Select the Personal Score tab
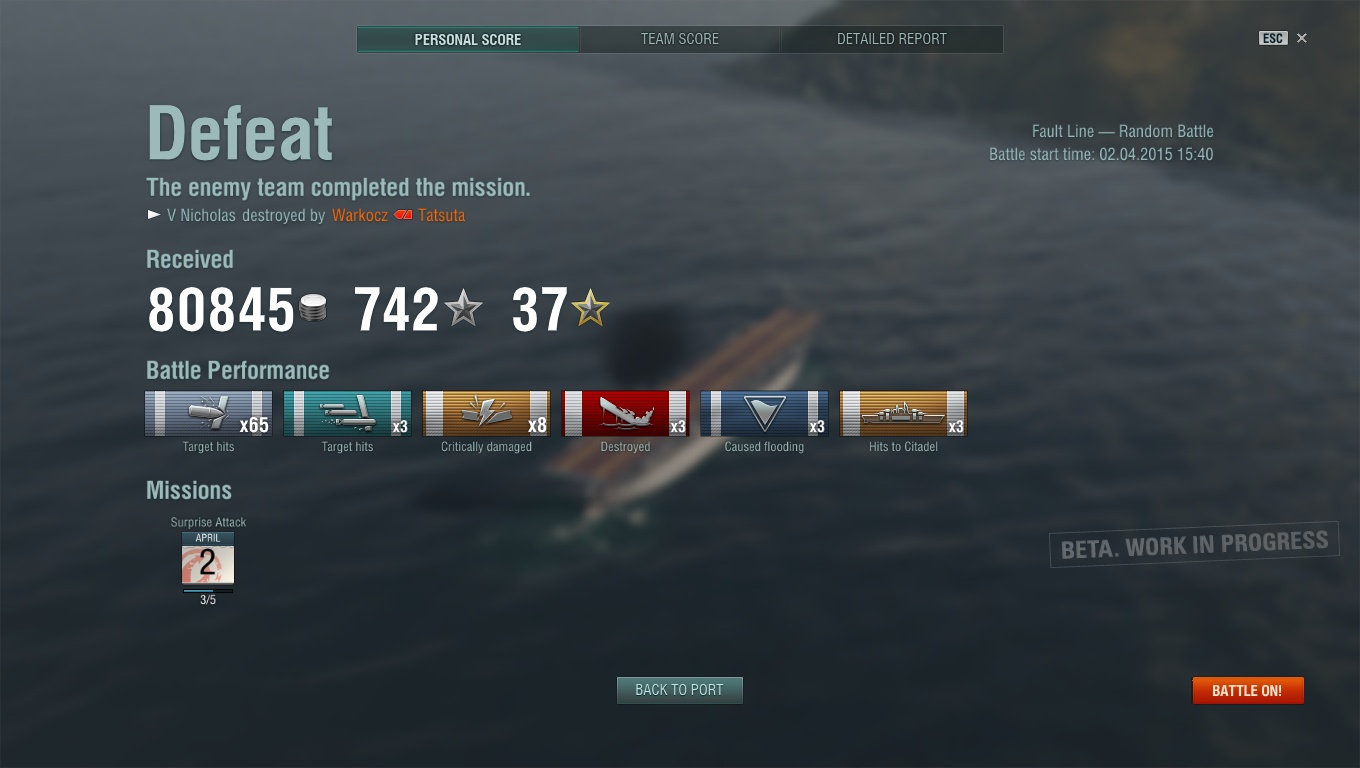This screenshot has height=768, width=1360. coord(468,39)
